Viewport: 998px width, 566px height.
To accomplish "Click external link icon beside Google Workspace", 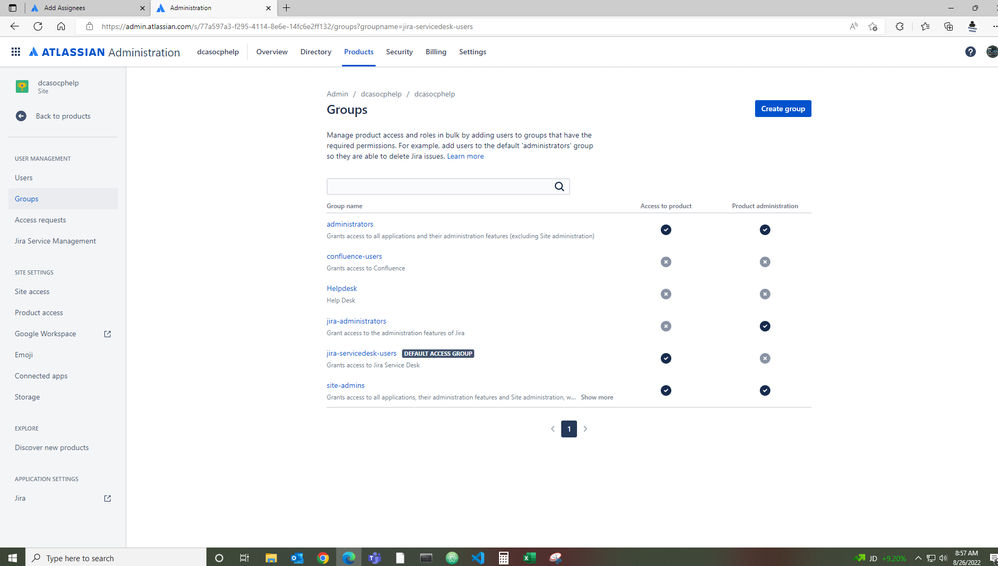I will coord(108,334).
